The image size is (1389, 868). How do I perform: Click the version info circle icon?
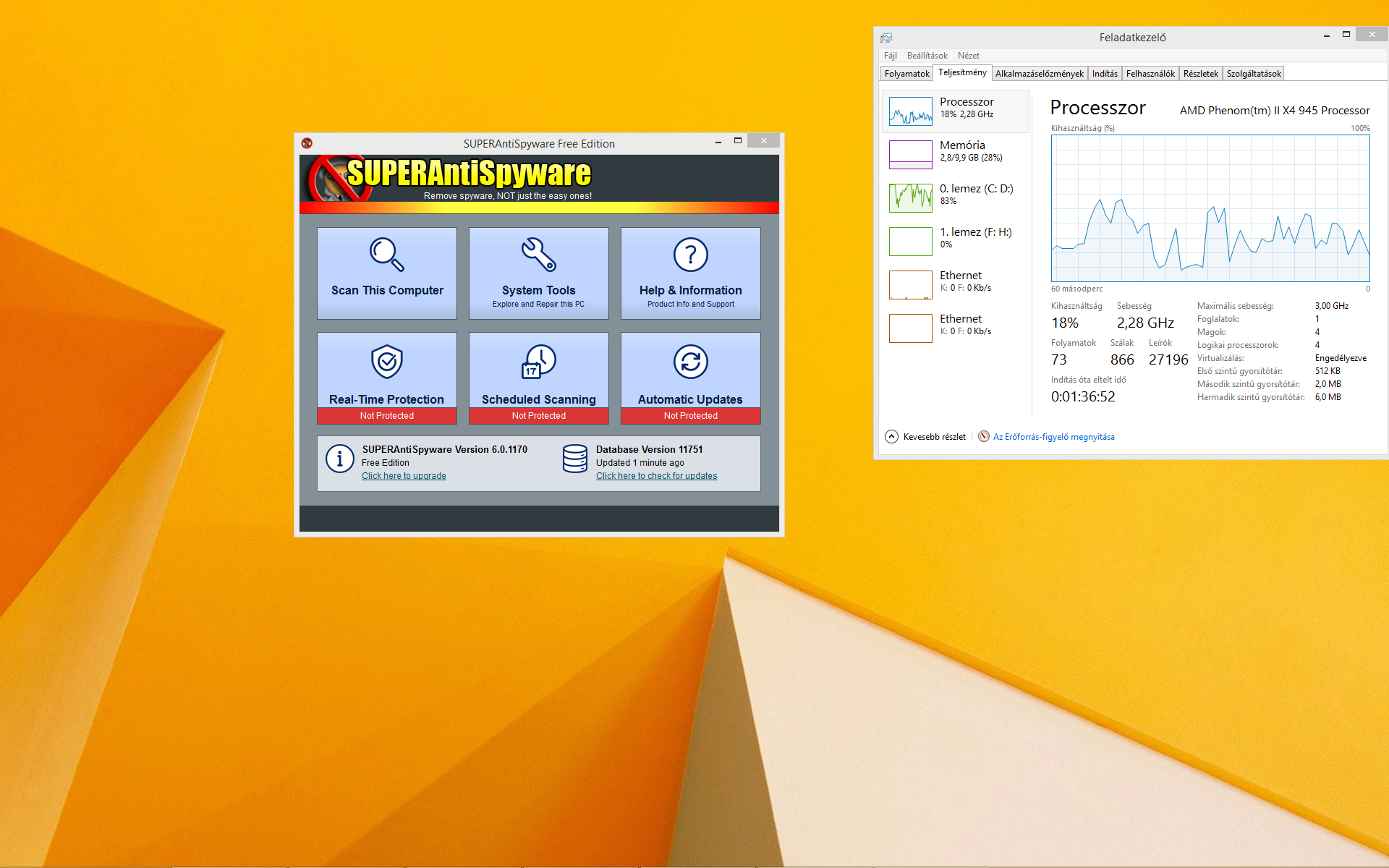[339, 459]
